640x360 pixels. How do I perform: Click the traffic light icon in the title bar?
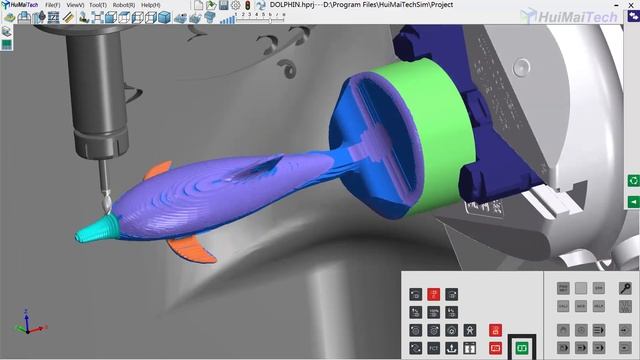pyautogui.click(x=247, y=5)
